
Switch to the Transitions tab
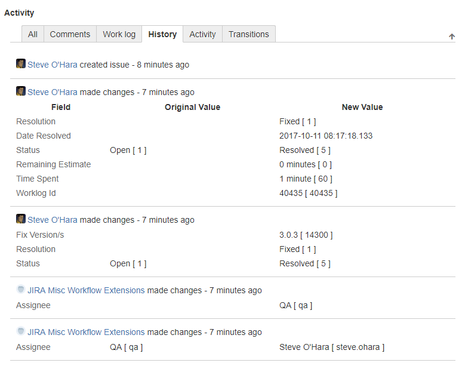point(249,34)
